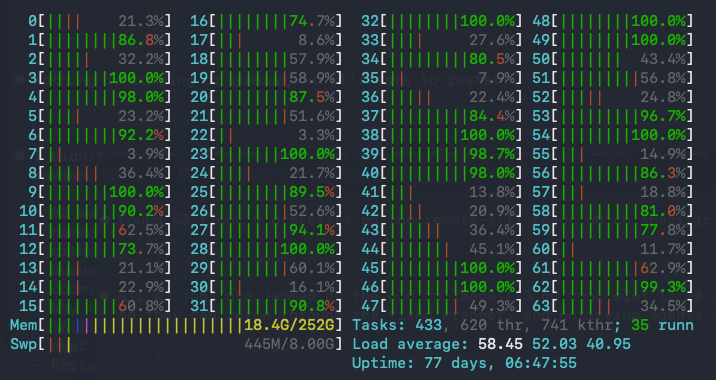Click the CPU 35 meter showing 7.9%
Screen dimensions: 716x380
pyautogui.click(x=441, y=78)
